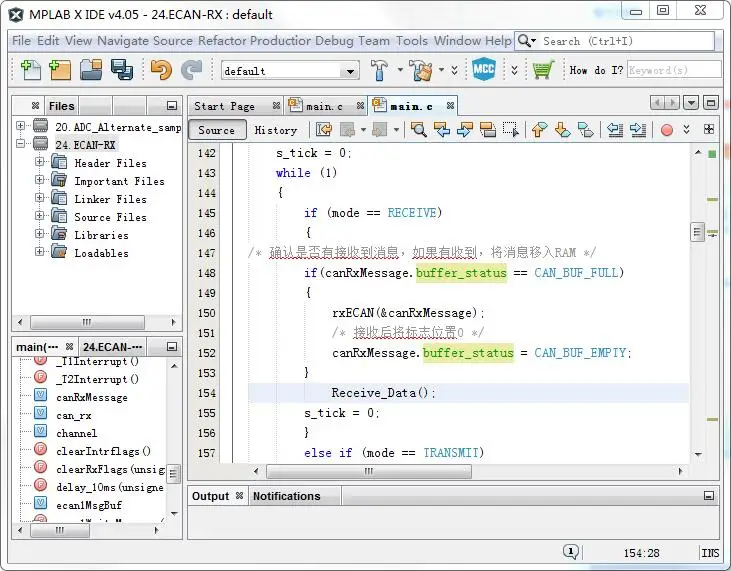Open the Debug menu
Viewport: 731px width, 571px height.
click(334, 41)
